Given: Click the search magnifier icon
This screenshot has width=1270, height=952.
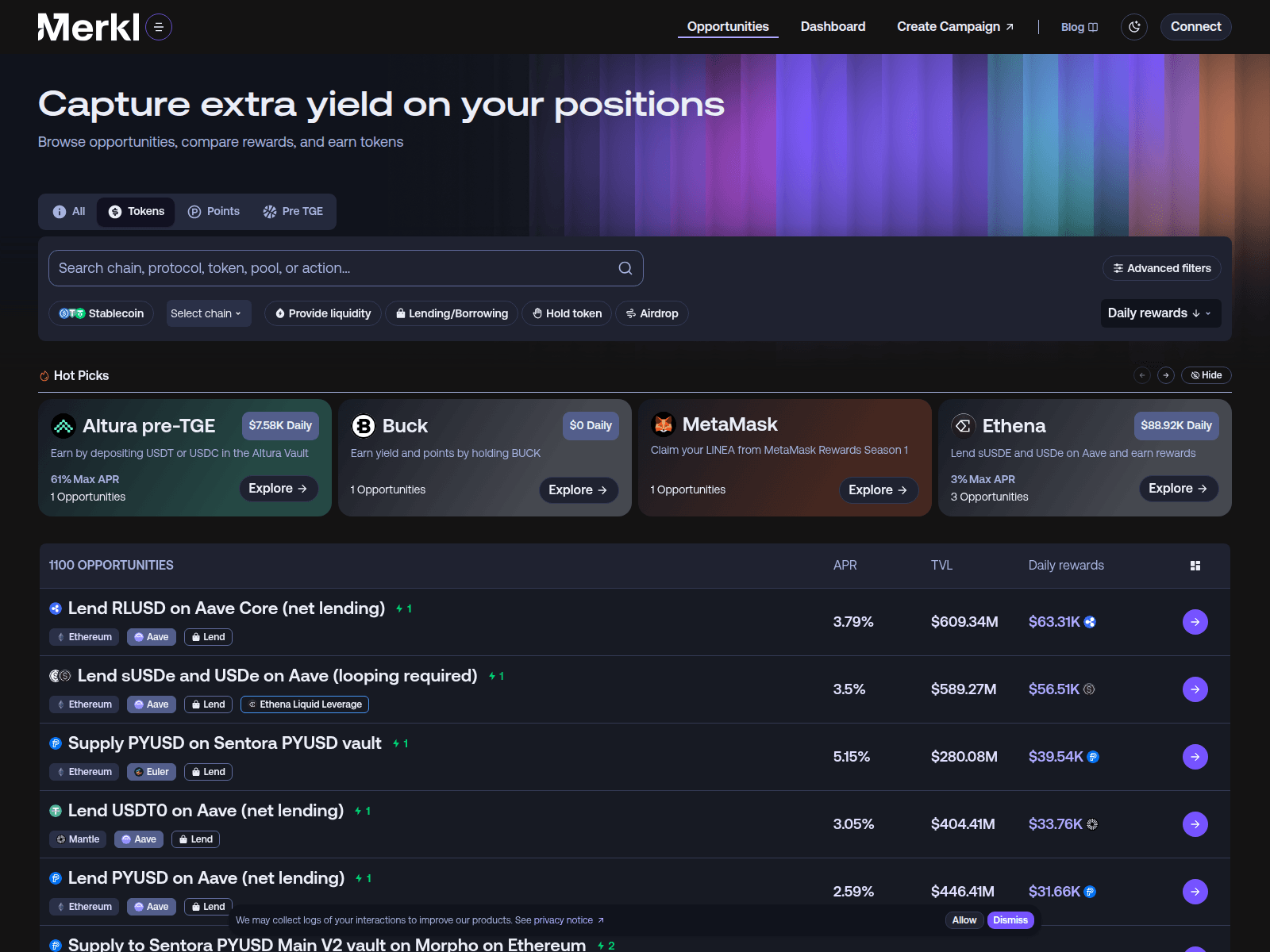Looking at the screenshot, I should pyautogui.click(x=625, y=268).
